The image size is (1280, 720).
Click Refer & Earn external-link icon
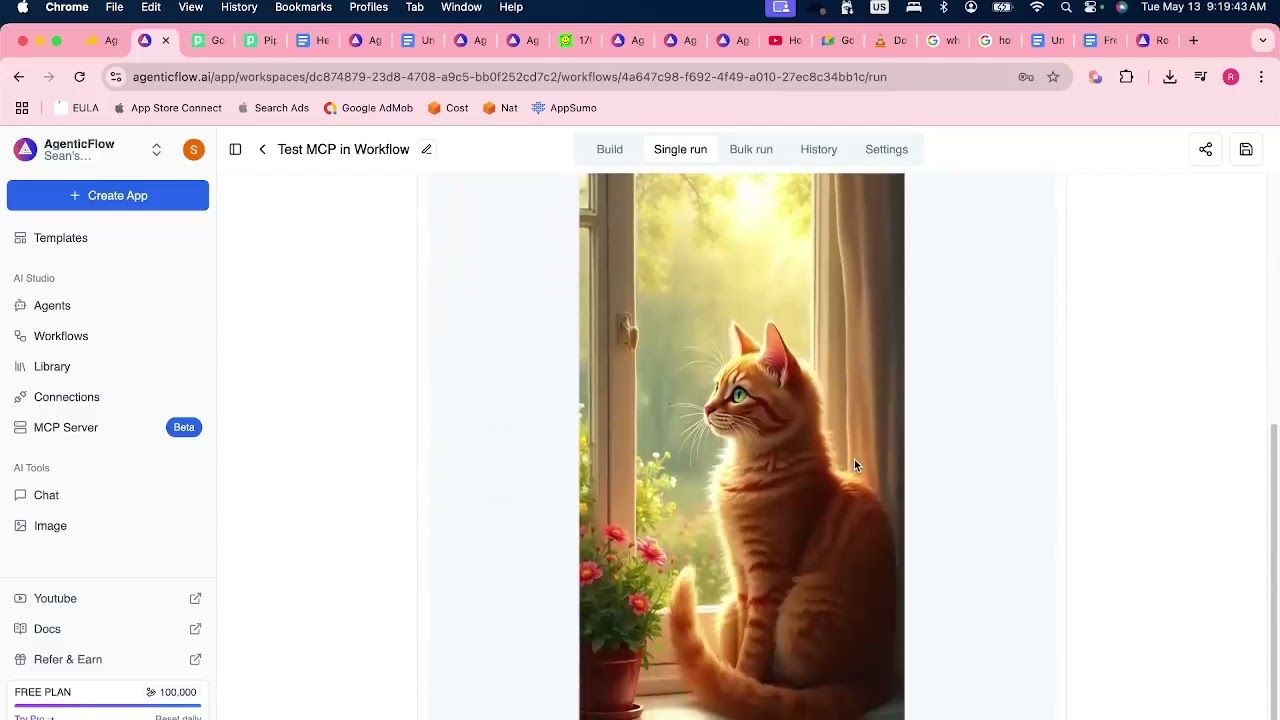195,659
